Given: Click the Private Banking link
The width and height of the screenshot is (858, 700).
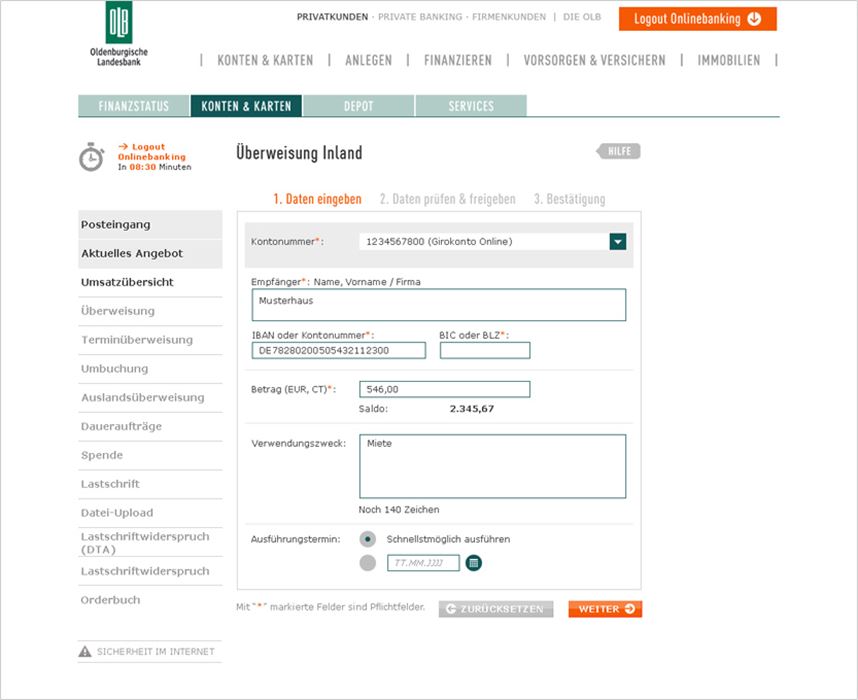Looking at the screenshot, I should pos(420,17).
